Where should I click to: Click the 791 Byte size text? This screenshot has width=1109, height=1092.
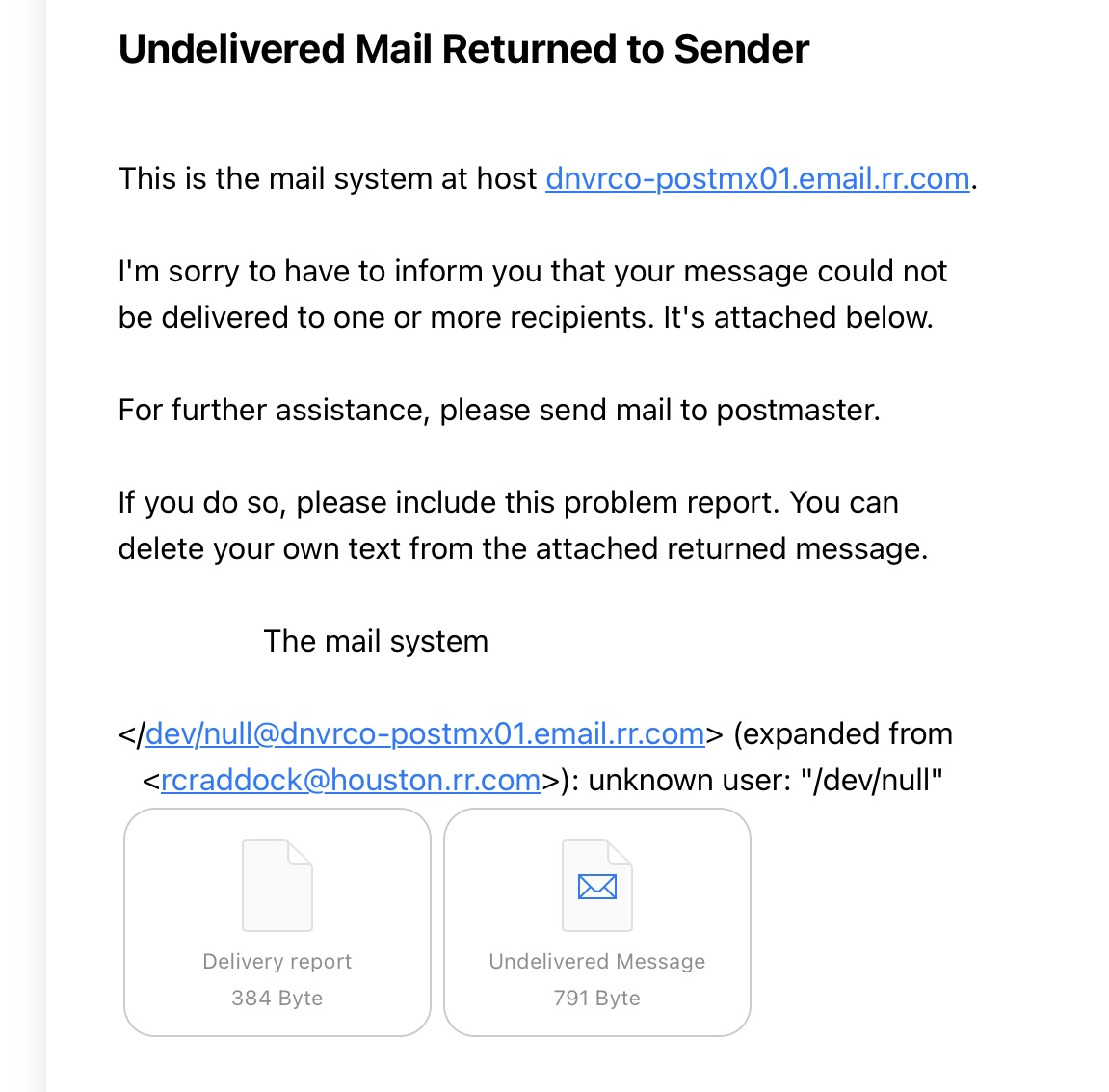[x=597, y=998]
